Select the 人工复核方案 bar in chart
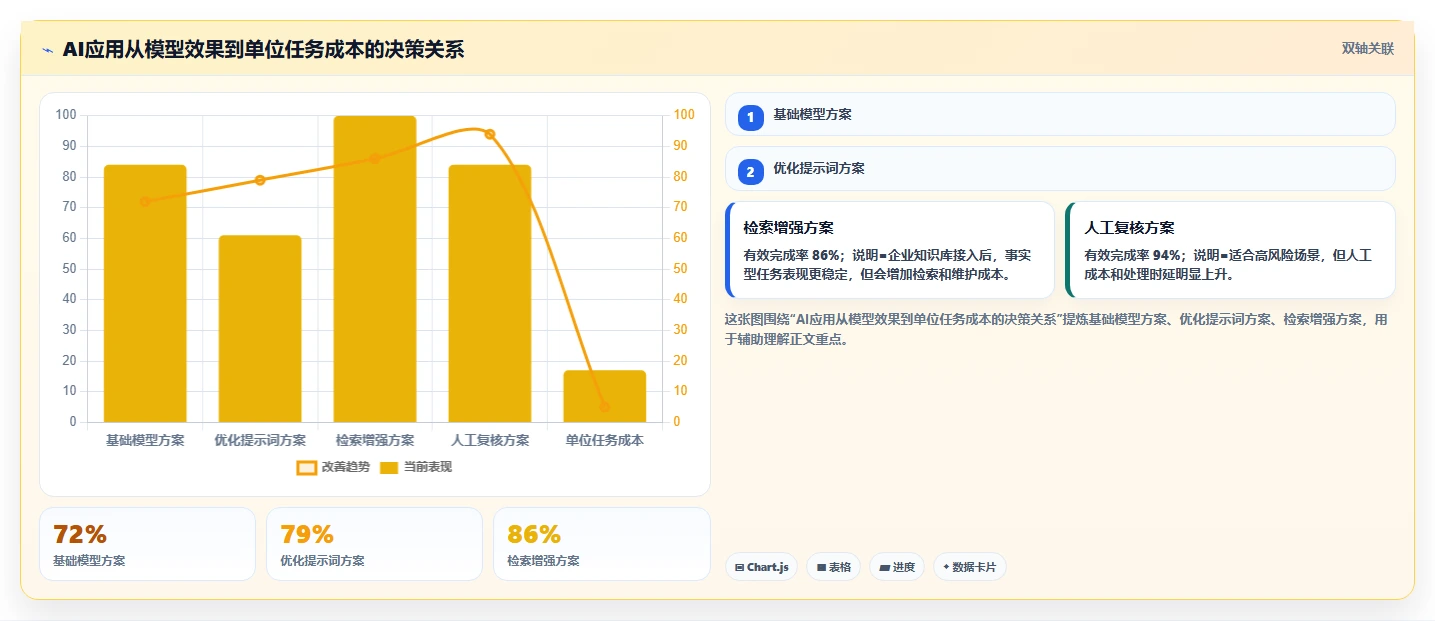 [490, 293]
